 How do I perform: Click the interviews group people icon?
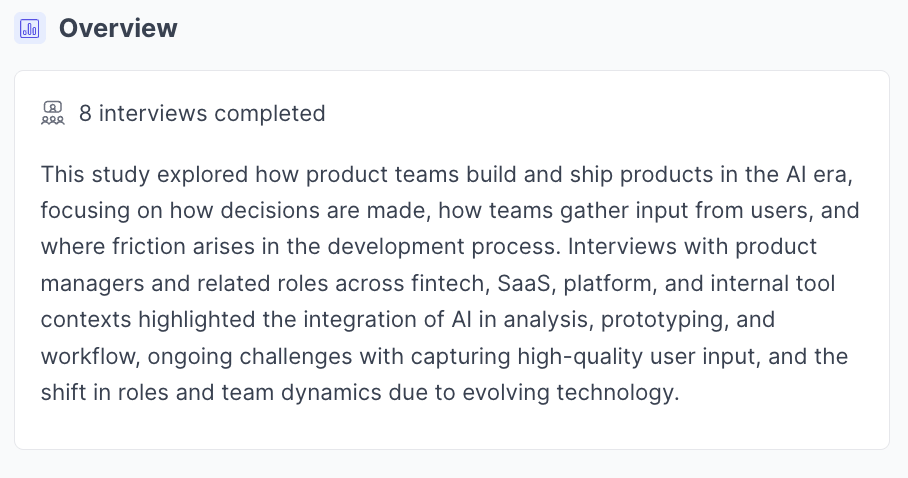pos(53,113)
